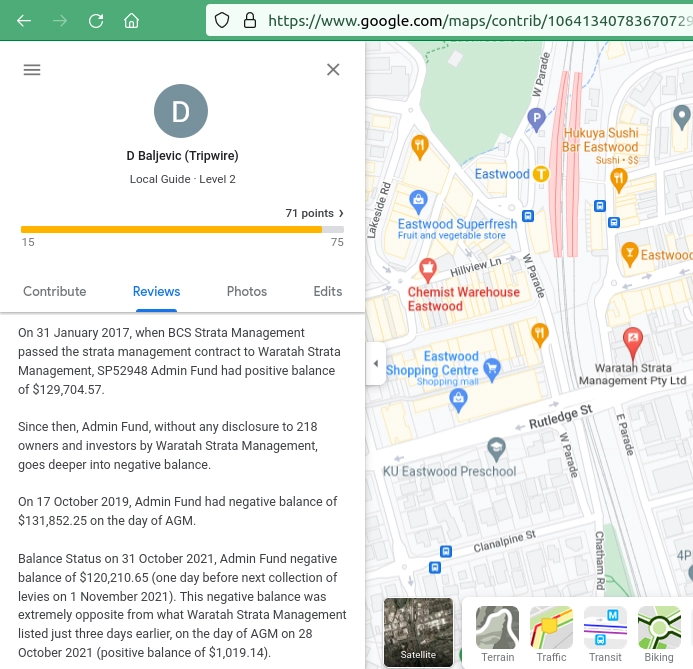Click the D Baljevic (Tripwire) name
The height and width of the screenshot is (669, 693).
pyautogui.click(x=182, y=156)
